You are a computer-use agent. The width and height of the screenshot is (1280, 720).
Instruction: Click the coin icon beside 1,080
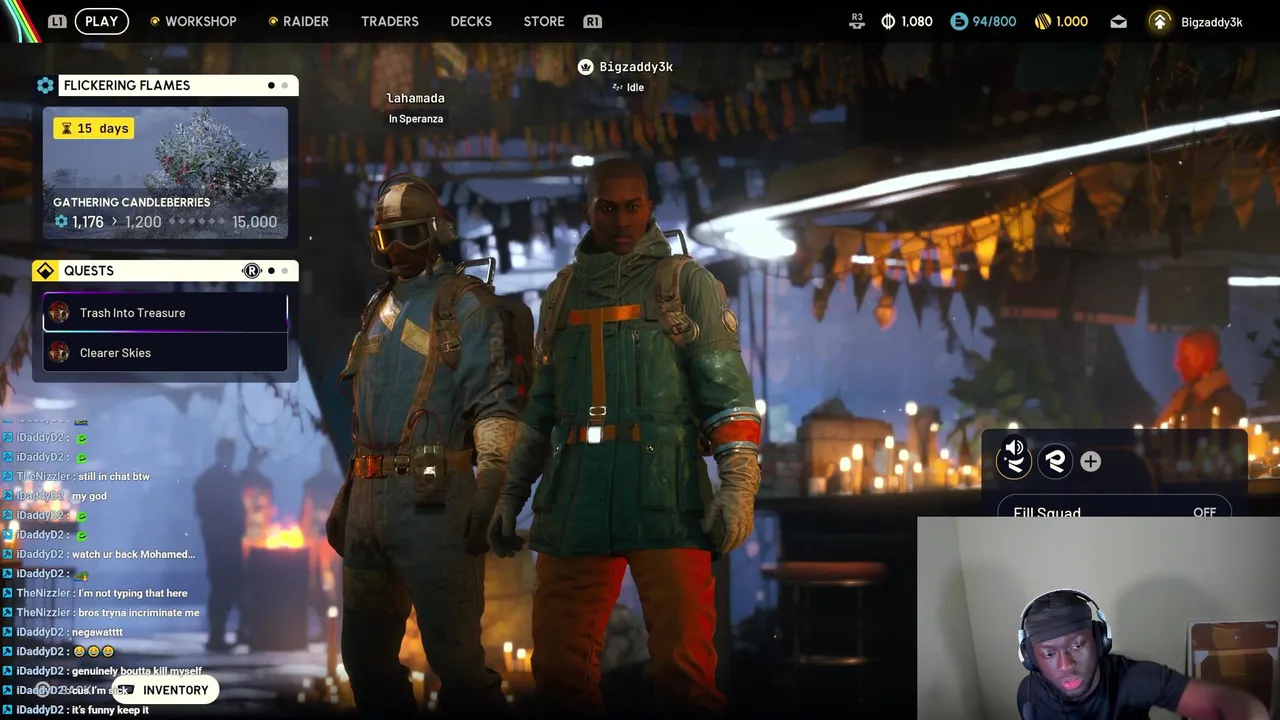click(888, 21)
